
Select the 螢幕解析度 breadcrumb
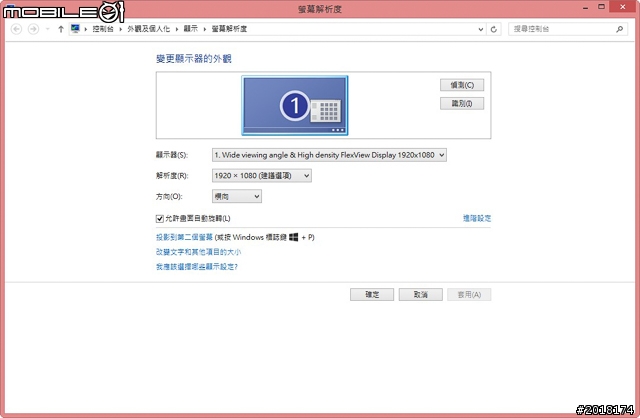[x=229, y=29]
